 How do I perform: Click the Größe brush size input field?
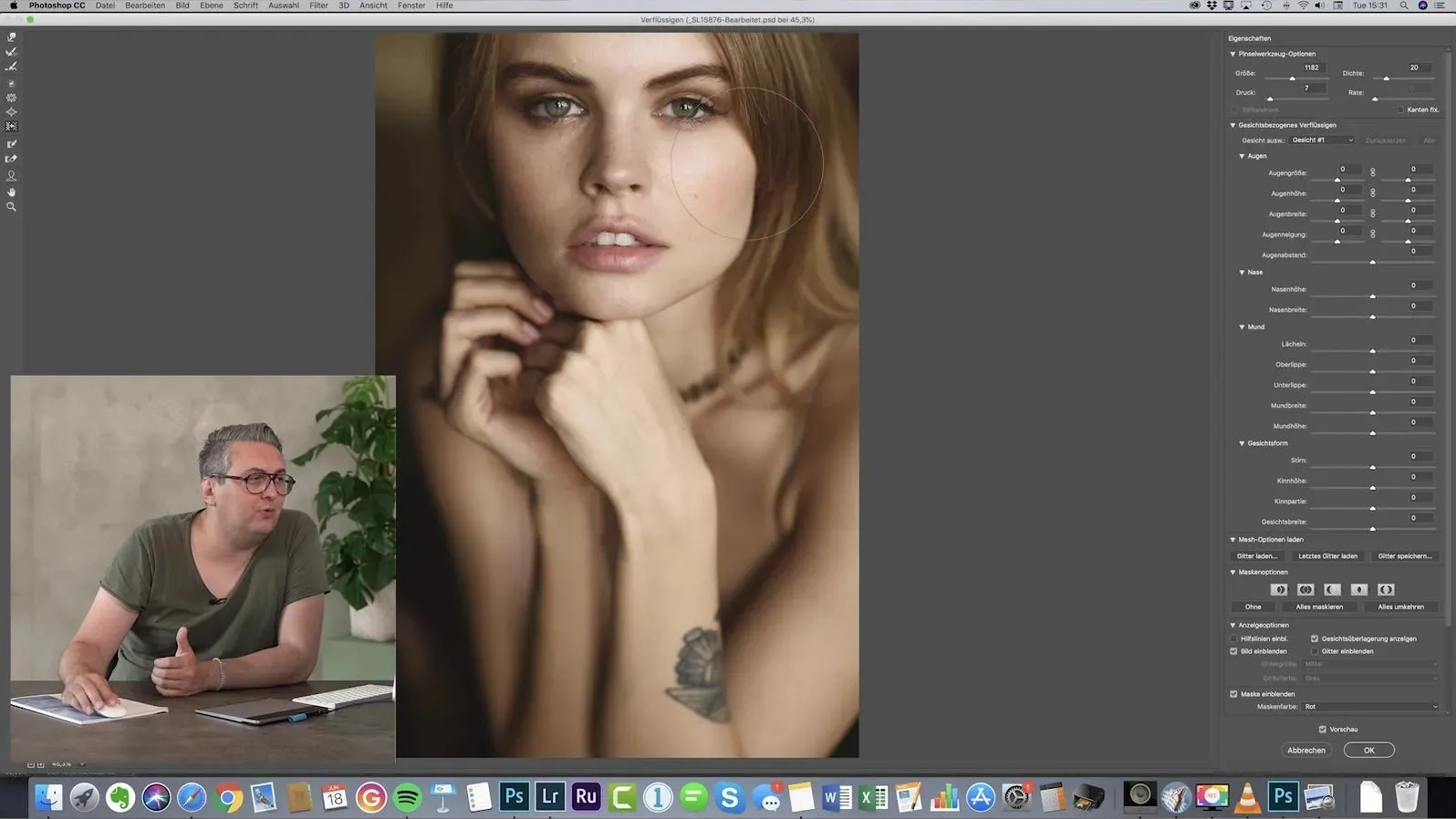click(x=1311, y=67)
